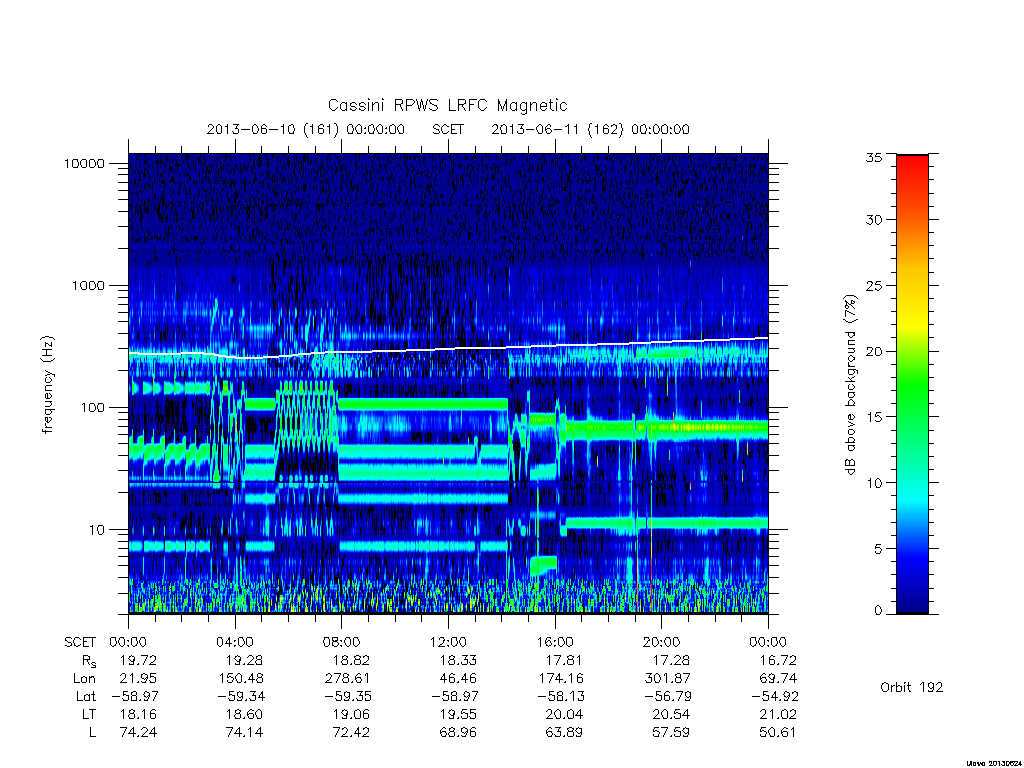This screenshot has width=1024, height=768.
Task: Click start date "2013-06-10 (161) 00:00:00"
Action: tap(306, 129)
